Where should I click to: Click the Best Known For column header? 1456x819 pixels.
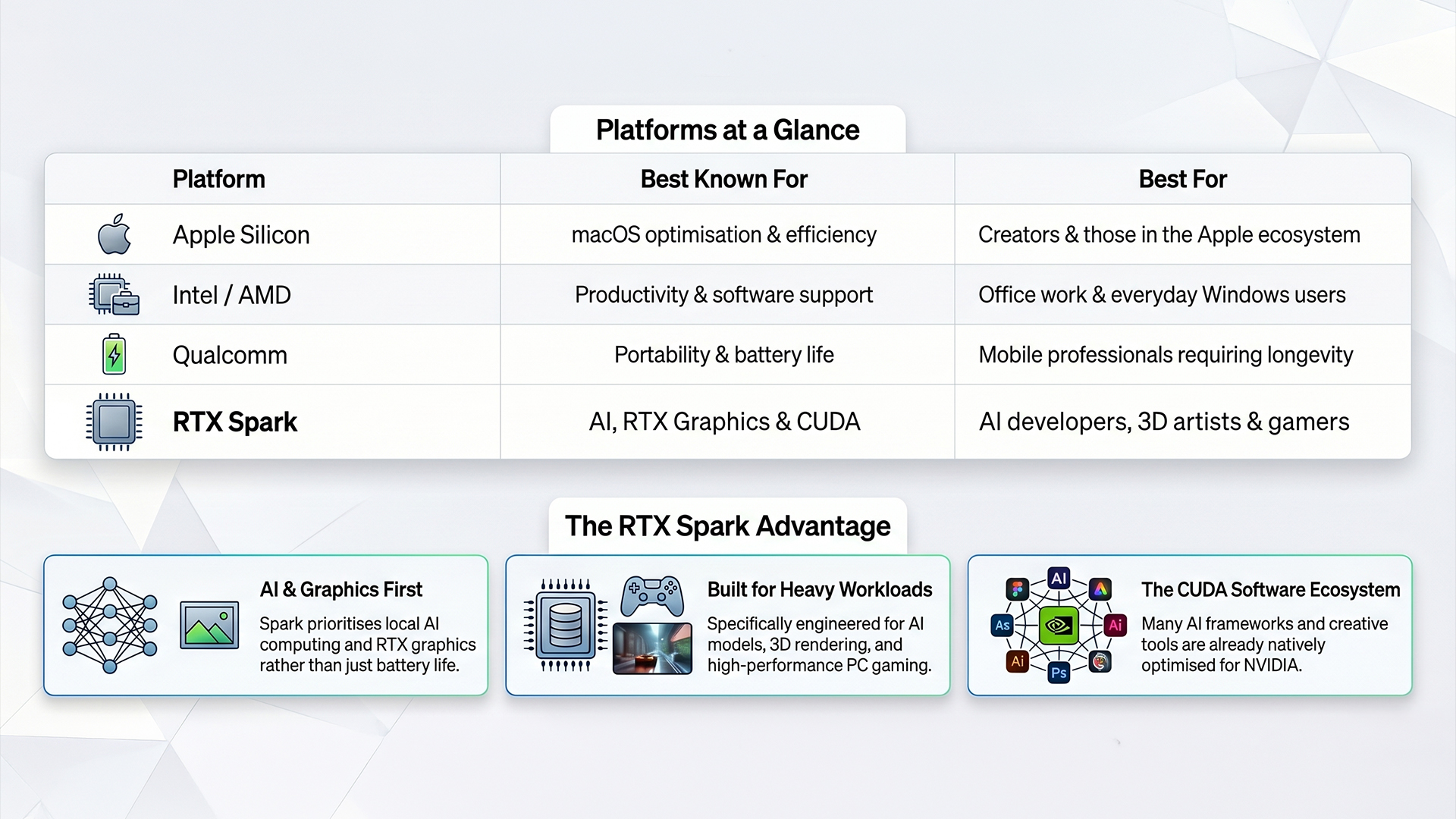(x=723, y=179)
